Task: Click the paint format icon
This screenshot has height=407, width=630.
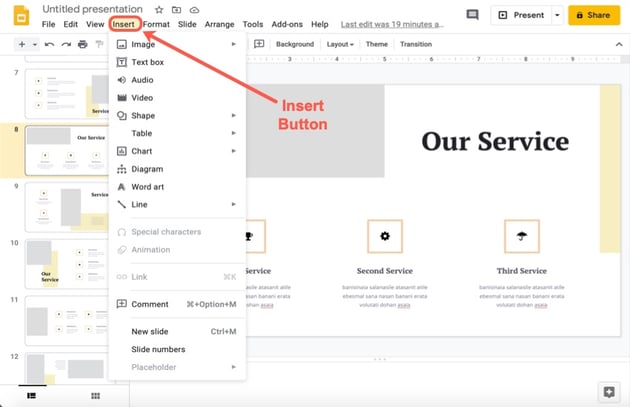Action: (99, 44)
